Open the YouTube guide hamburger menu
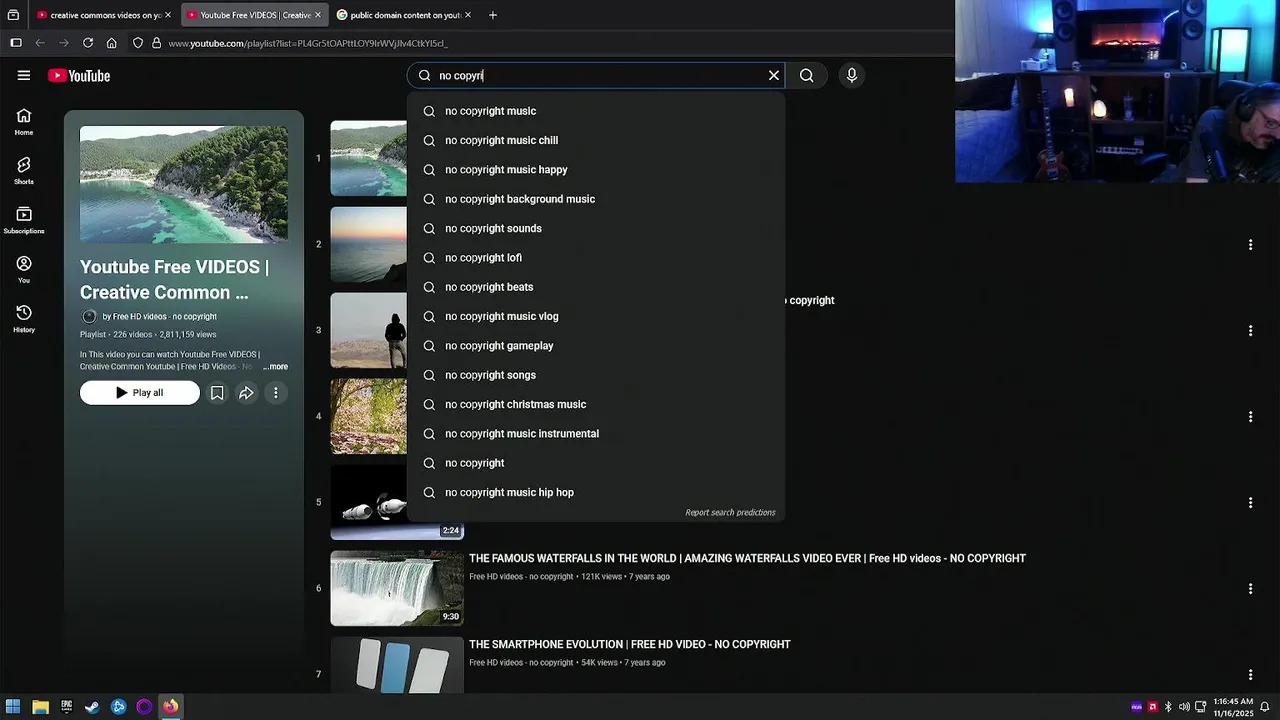The height and width of the screenshot is (720, 1280). 24,75
